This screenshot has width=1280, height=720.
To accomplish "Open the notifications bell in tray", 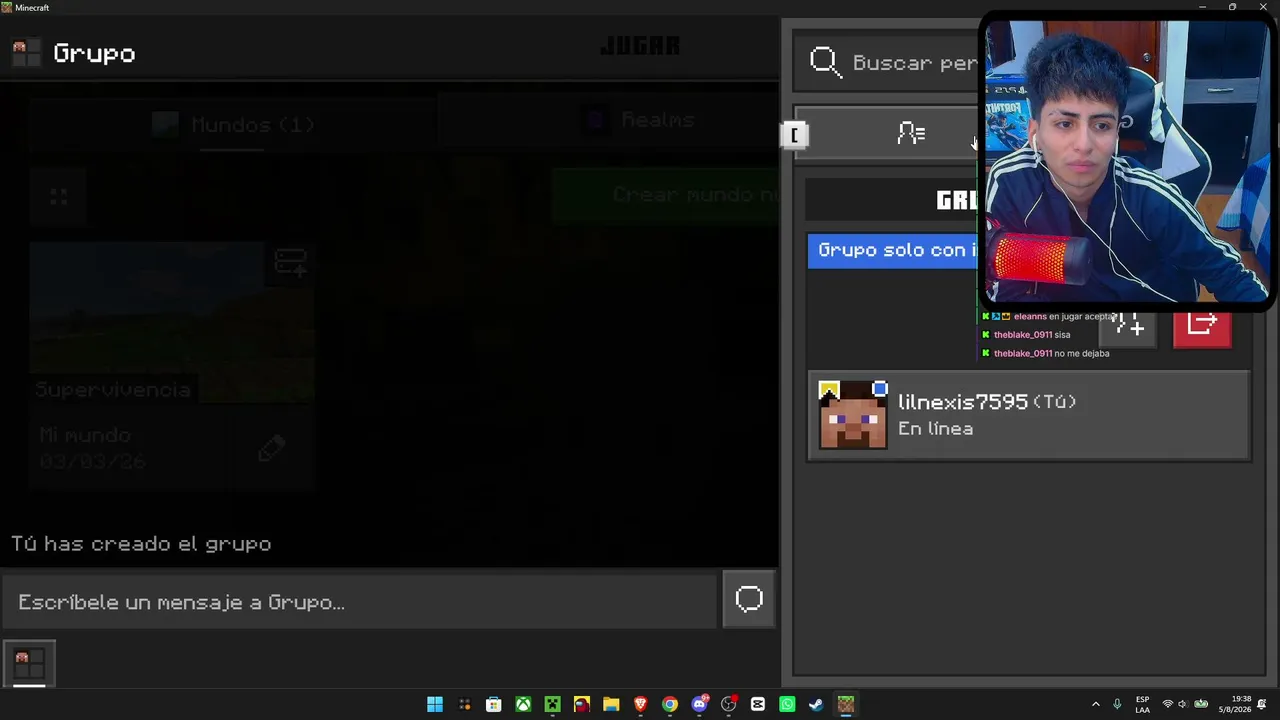I will (1264, 705).
